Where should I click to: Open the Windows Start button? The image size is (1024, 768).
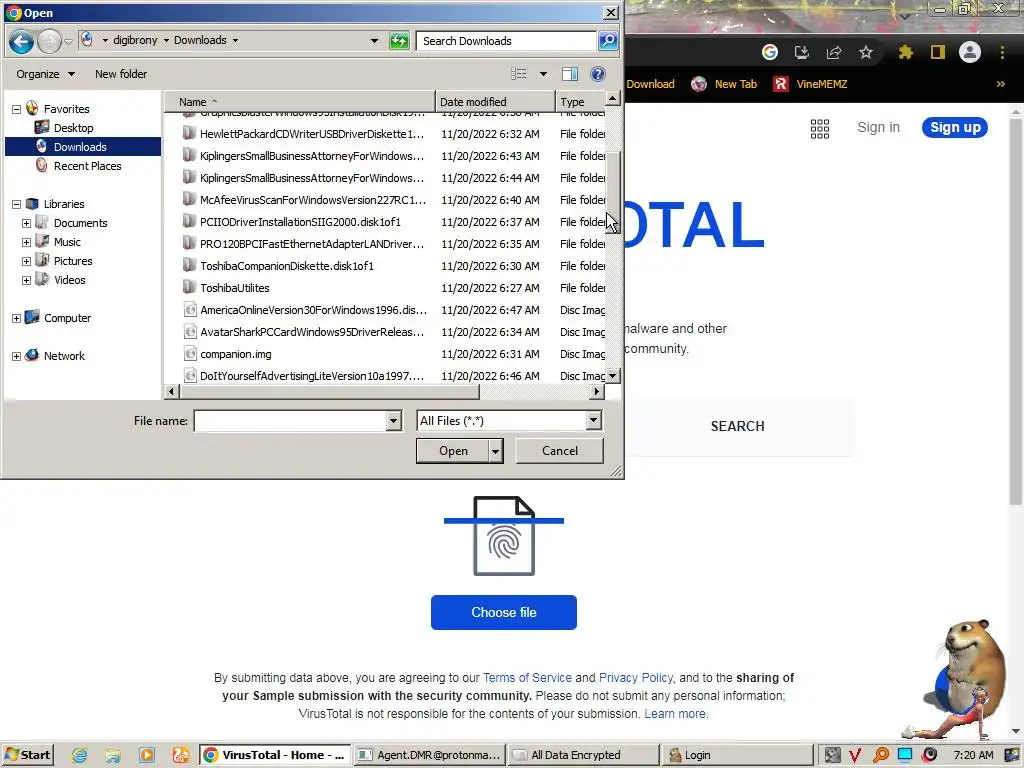click(x=27, y=755)
